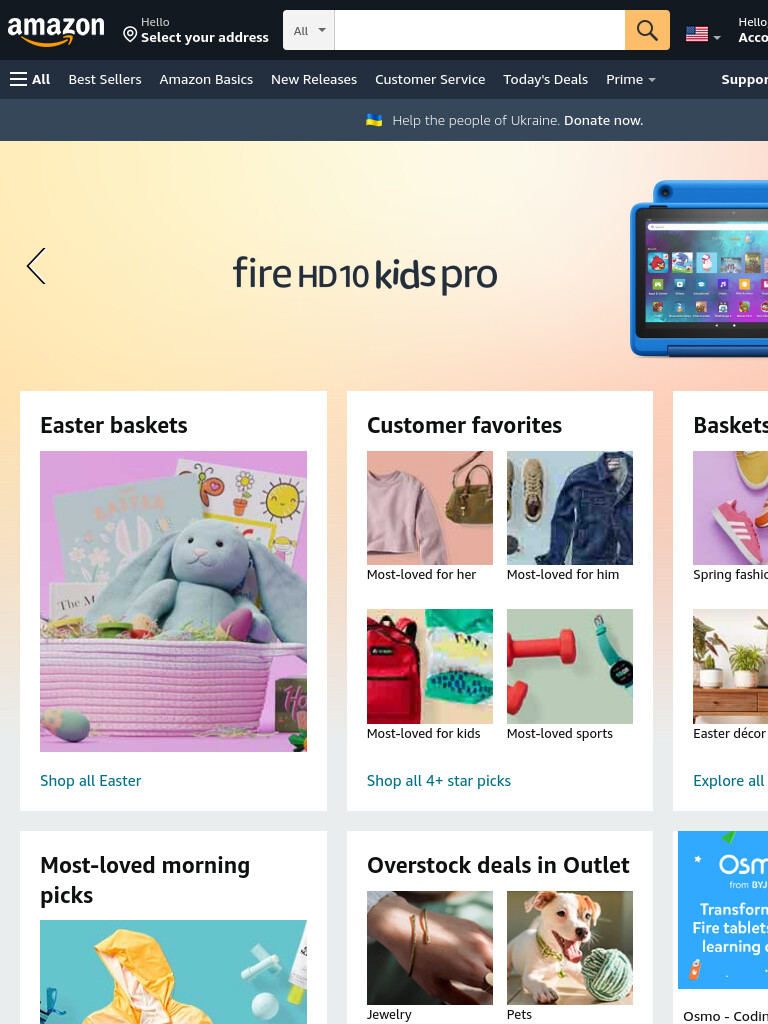
Task: Expand the language selector arrow beside flag
Action: (717, 38)
